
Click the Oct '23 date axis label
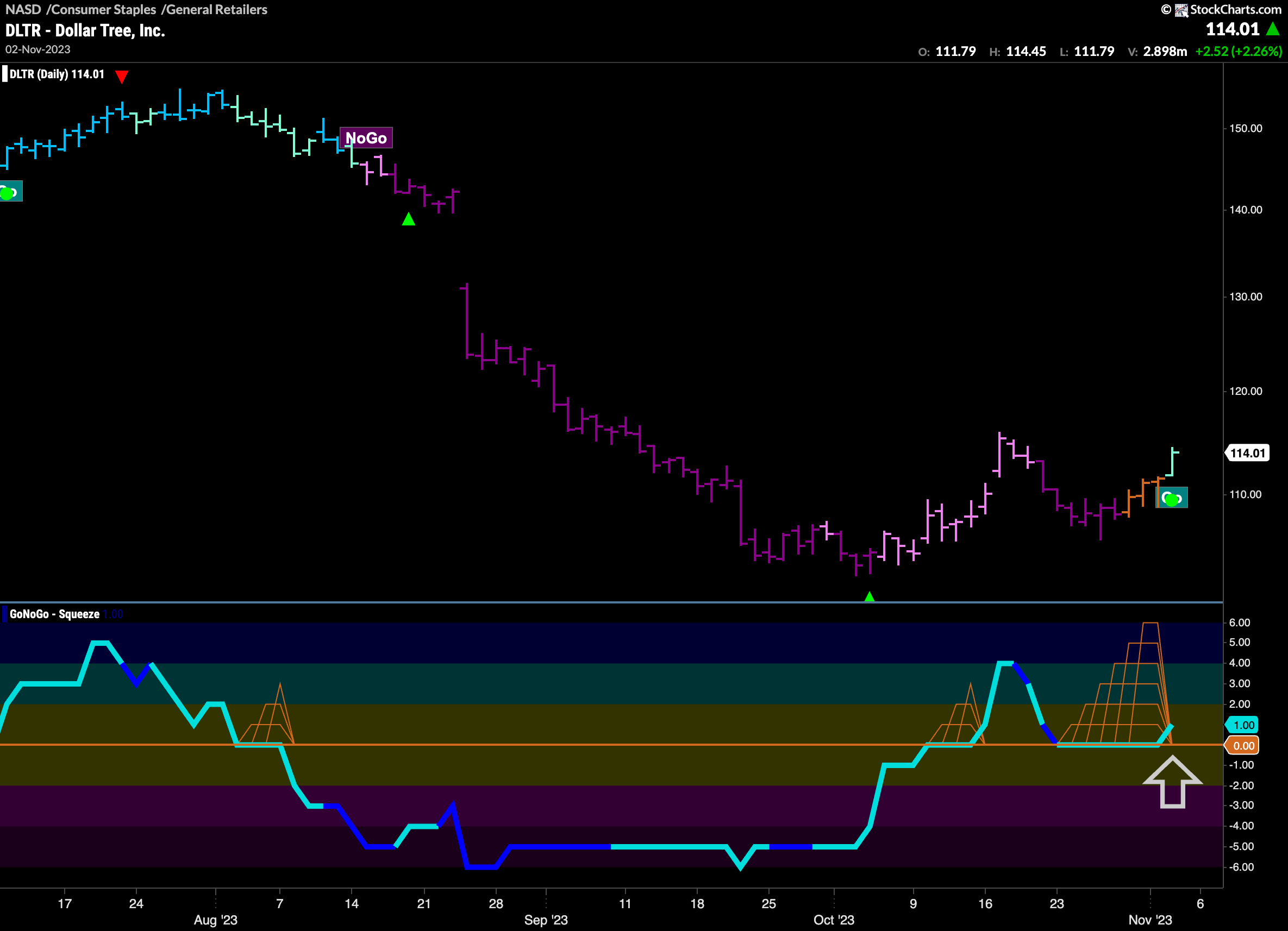(834, 920)
